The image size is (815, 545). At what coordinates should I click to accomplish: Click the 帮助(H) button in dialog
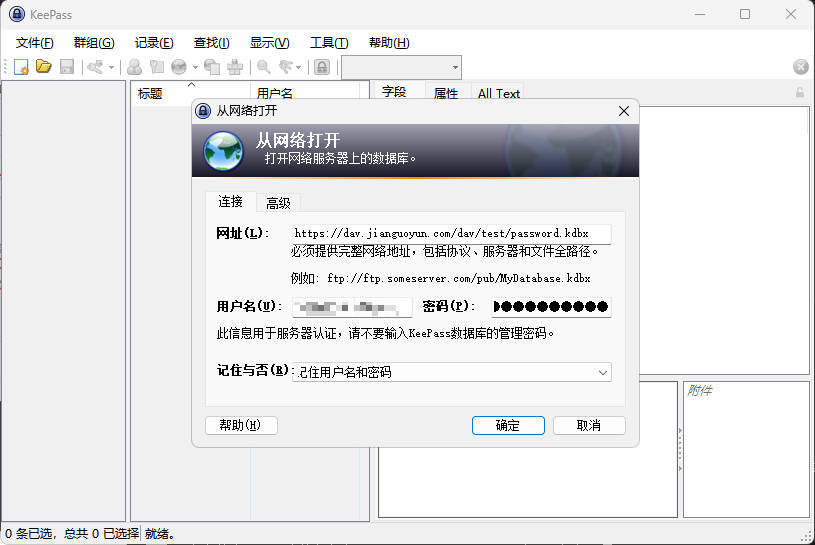[x=241, y=425]
